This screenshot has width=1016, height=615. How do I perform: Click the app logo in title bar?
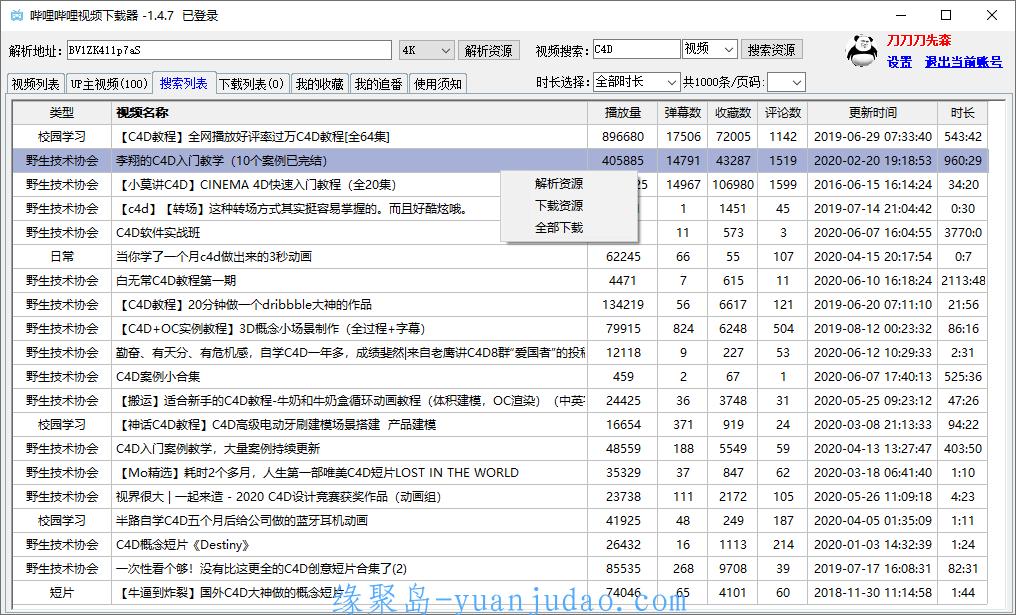coord(17,15)
